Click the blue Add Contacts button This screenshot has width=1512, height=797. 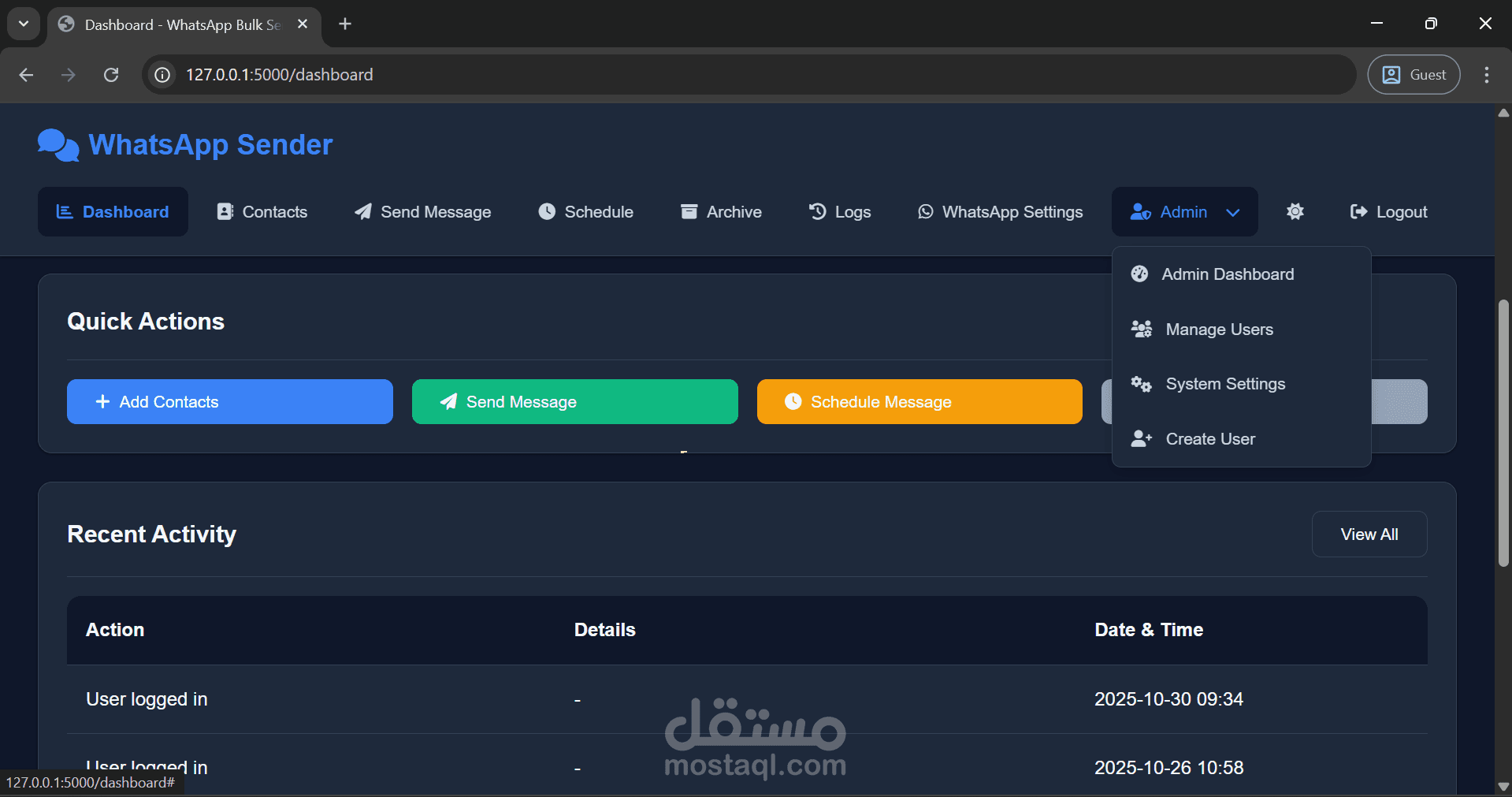[230, 402]
